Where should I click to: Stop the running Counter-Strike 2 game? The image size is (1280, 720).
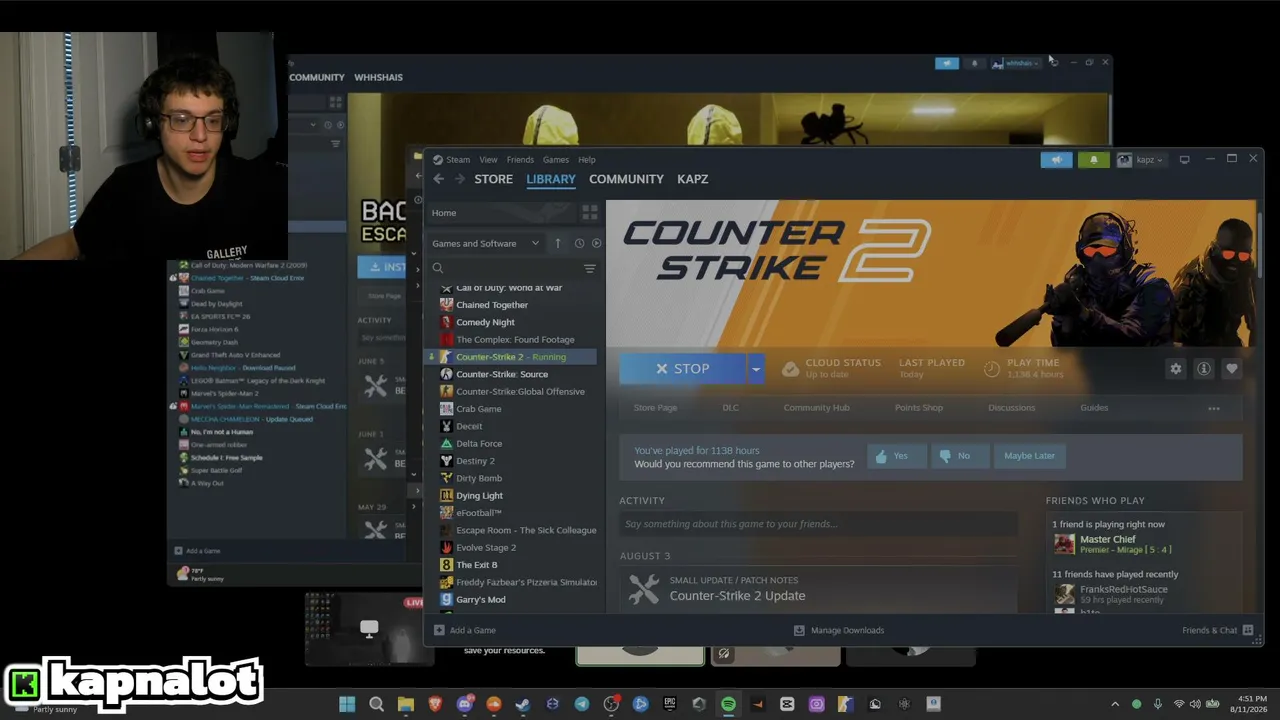[x=683, y=369]
